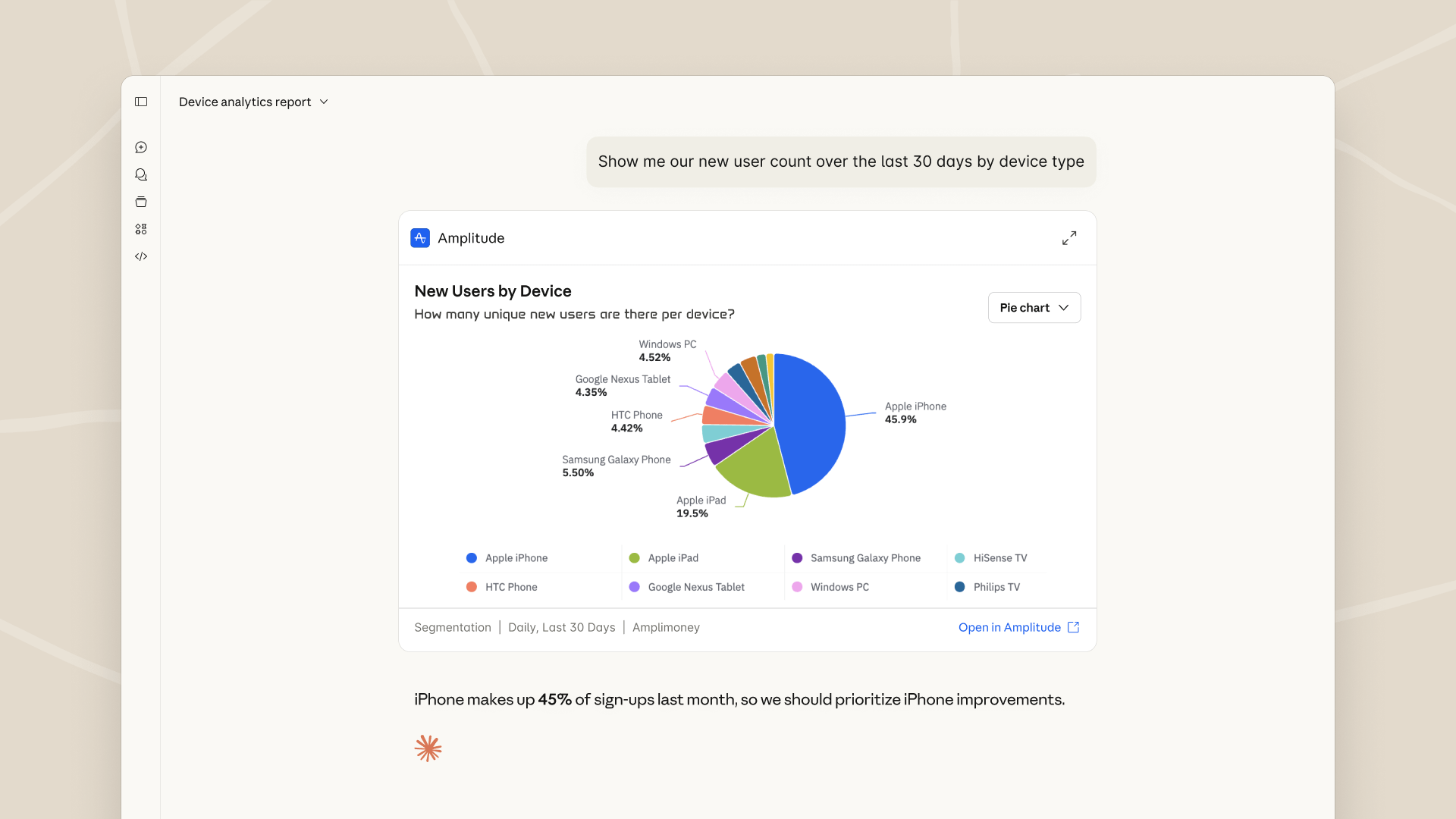1456x819 pixels.
Task: Open the projects icon in sidebar
Action: click(141, 202)
